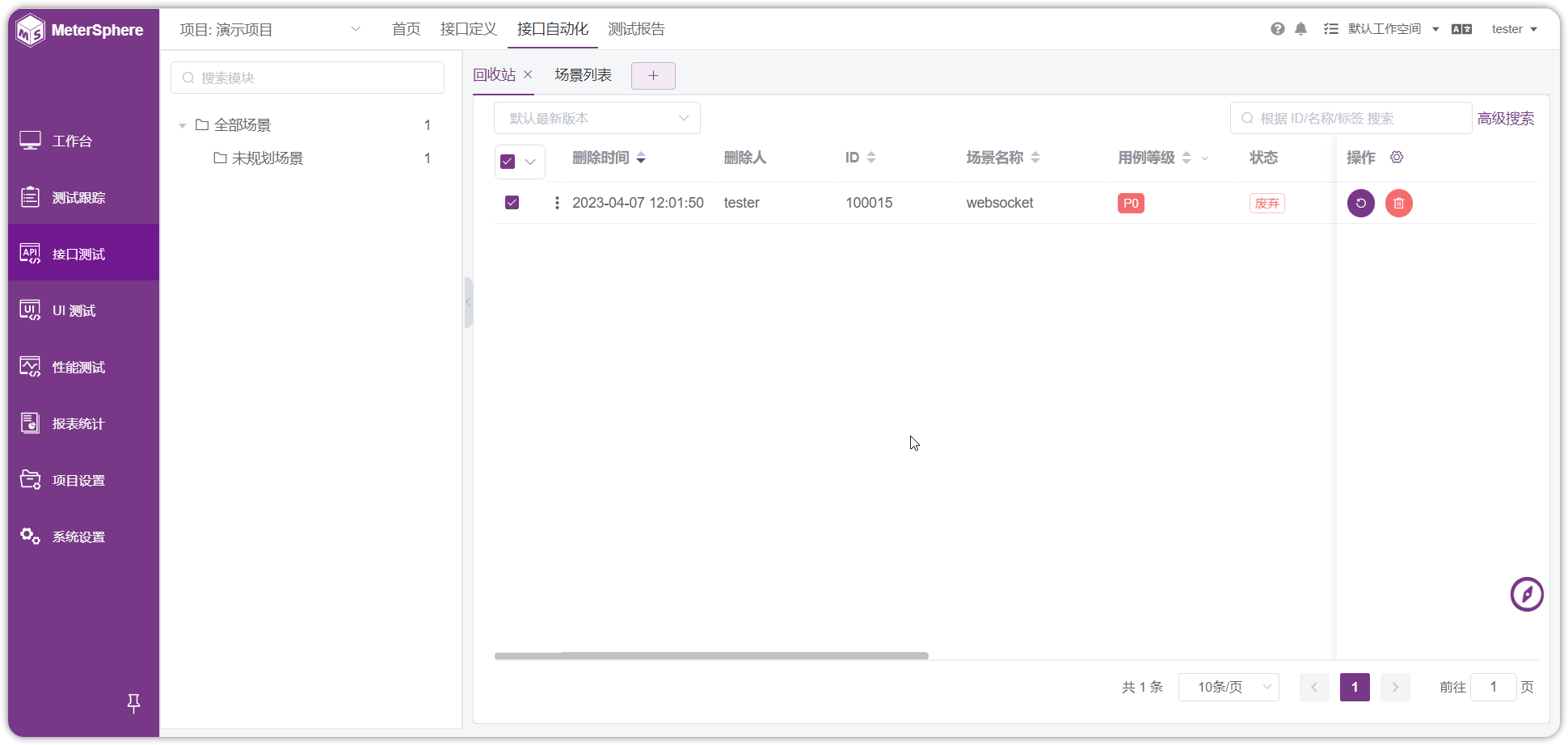Open the tester user menu
This screenshot has height=745, width=1568.
coord(1514,29)
